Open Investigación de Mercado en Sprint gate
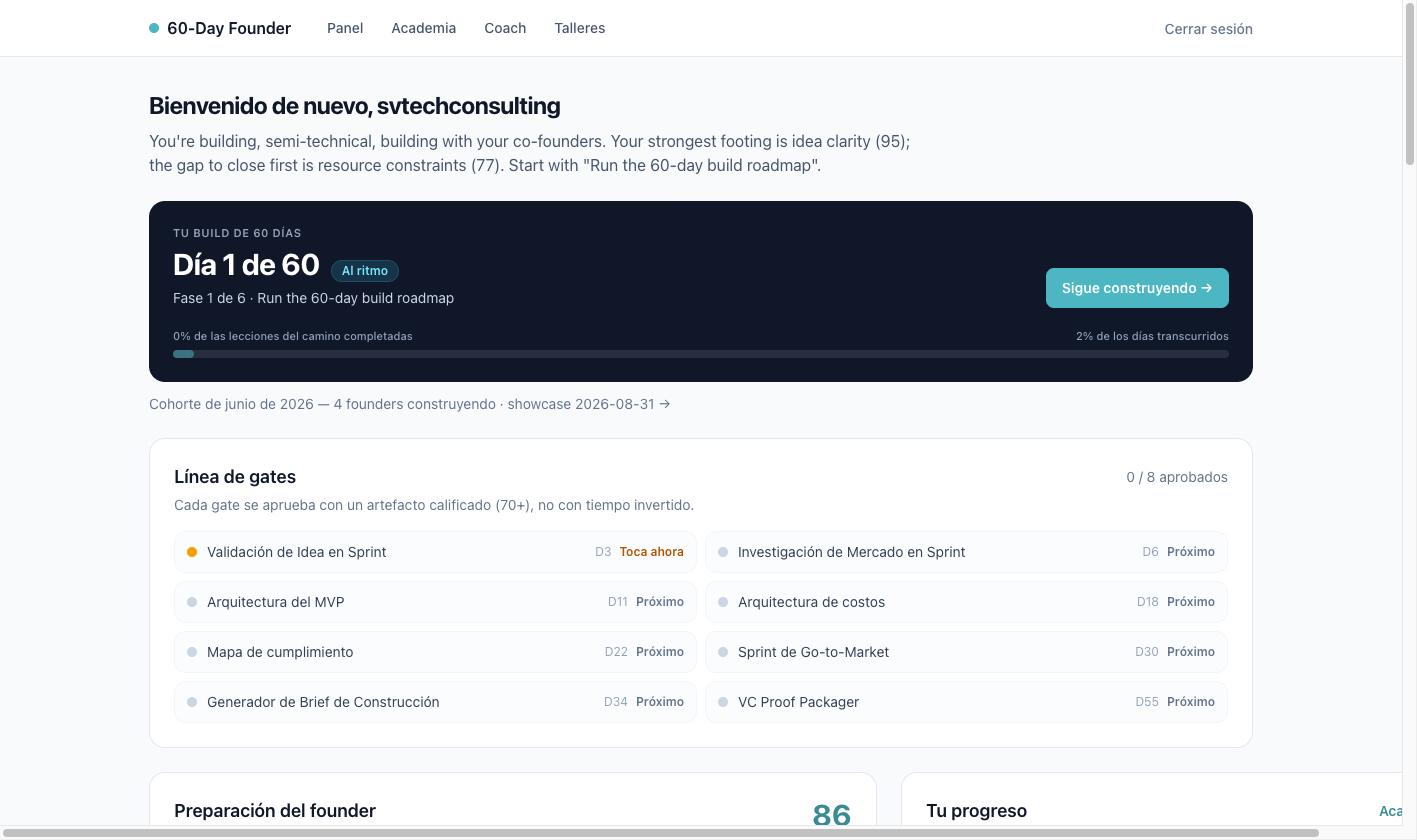 click(x=966, y=552)
